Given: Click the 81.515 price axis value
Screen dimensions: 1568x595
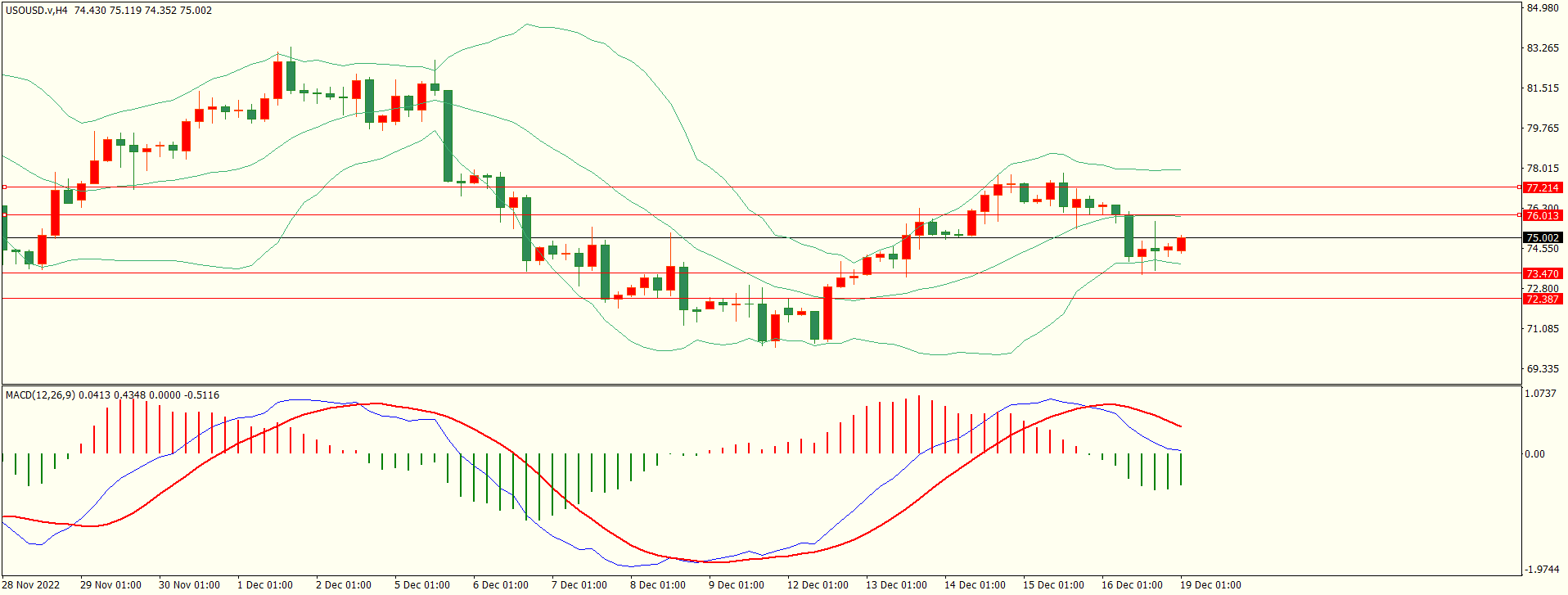Looking at the screenshot, I should 1543,88.
